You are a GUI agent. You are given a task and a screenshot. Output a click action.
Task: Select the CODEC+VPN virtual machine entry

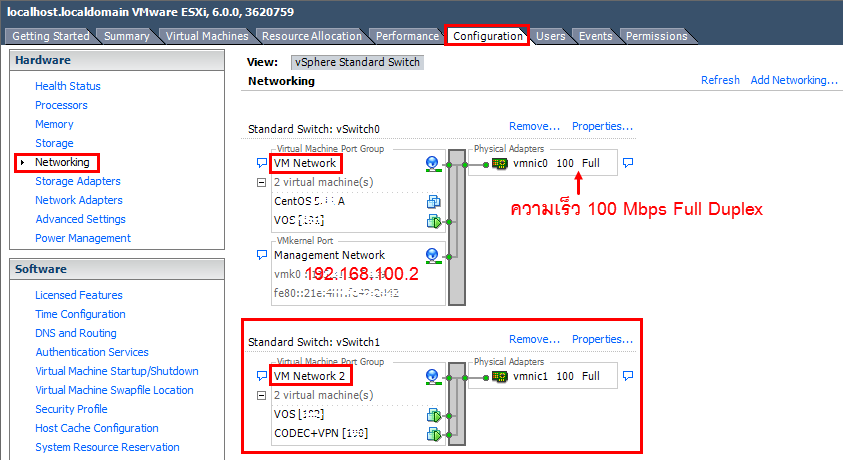click(321, 433)
